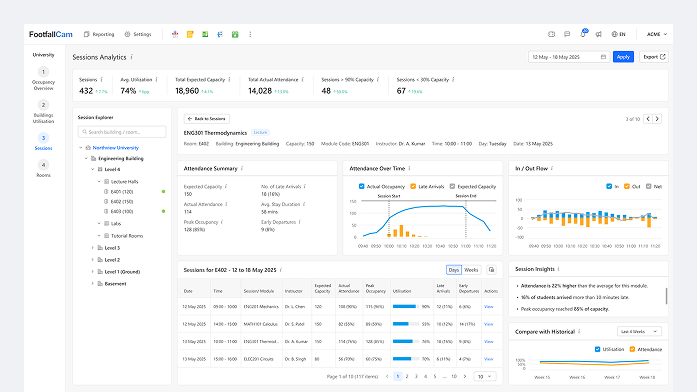
Task: Open the ACME account dropdown
Action: (x=657, y=34)
